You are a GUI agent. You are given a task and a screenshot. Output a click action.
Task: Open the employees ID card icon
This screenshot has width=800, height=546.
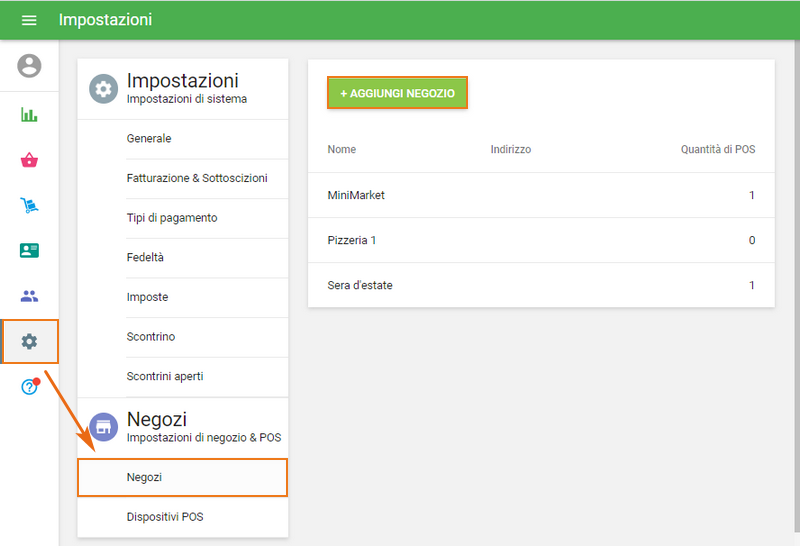29,251
